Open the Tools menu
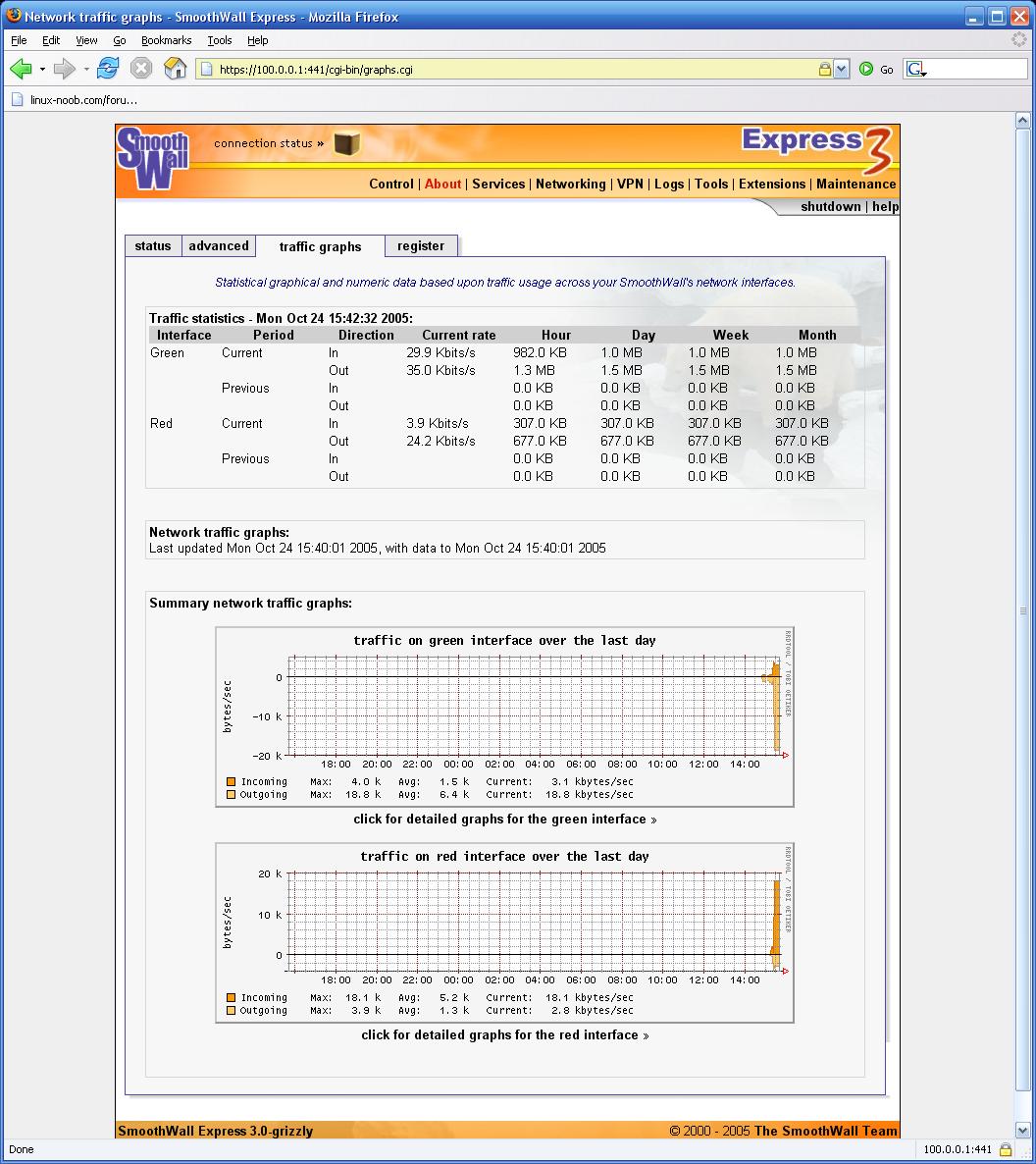Screen dimensions: 1036x1164 (220, 40)
